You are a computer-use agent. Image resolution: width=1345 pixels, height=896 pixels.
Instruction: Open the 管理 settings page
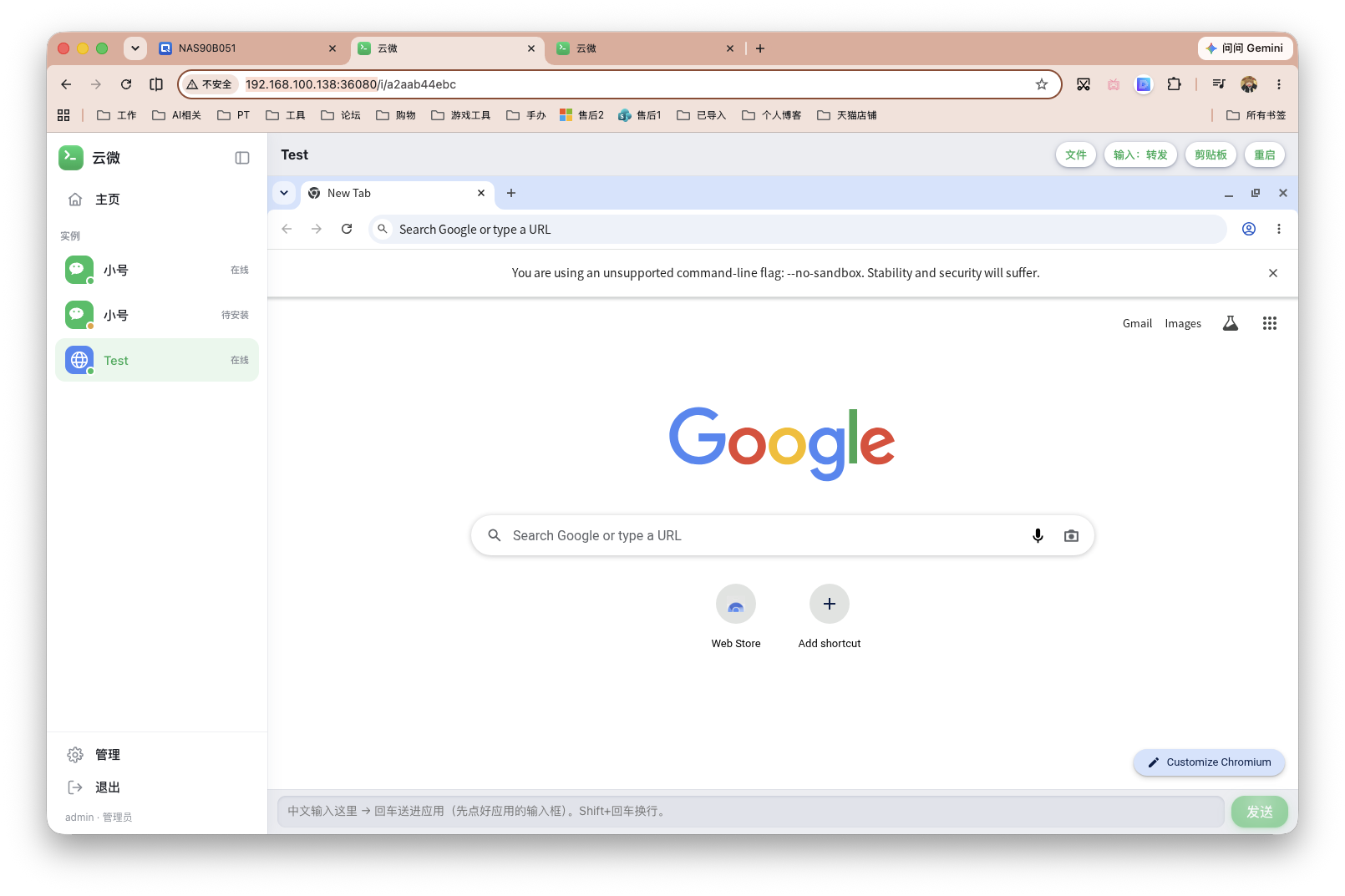[157, 755]
